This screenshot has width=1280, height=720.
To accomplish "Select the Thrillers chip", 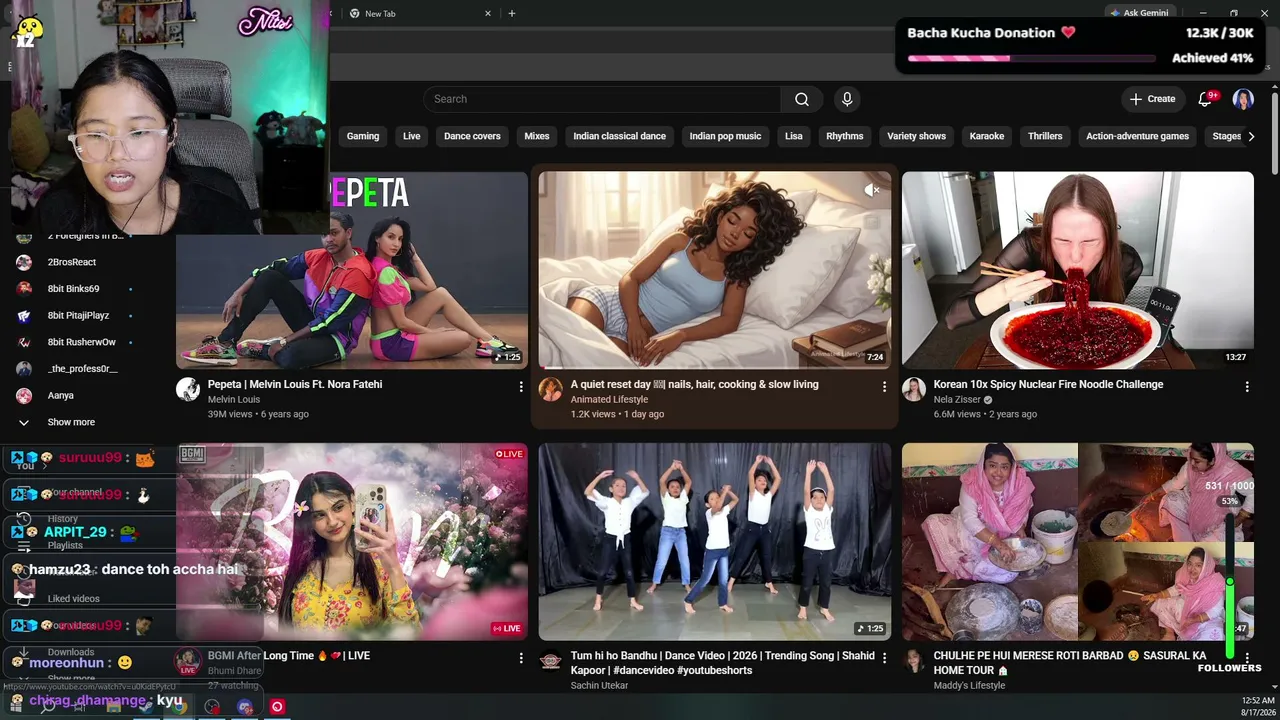I will pyautogui.click(x=1045, y=136).
